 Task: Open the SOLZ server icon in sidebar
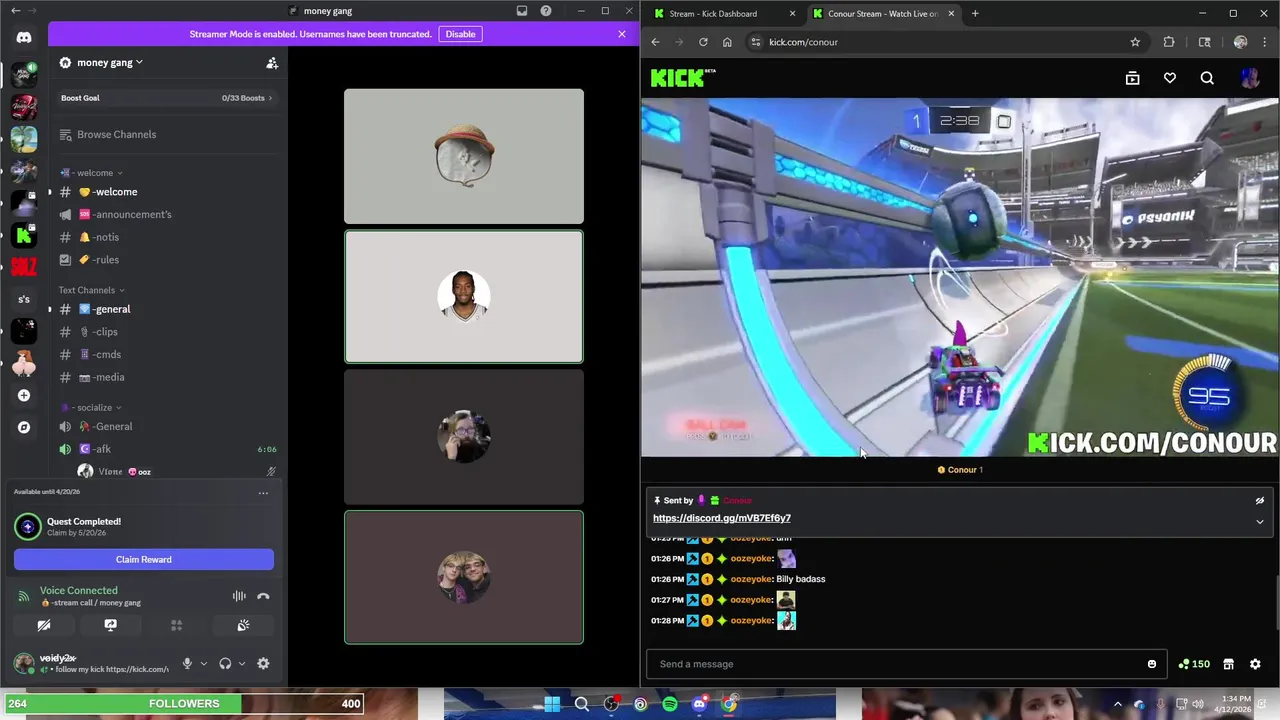click(x=24, y=266)
